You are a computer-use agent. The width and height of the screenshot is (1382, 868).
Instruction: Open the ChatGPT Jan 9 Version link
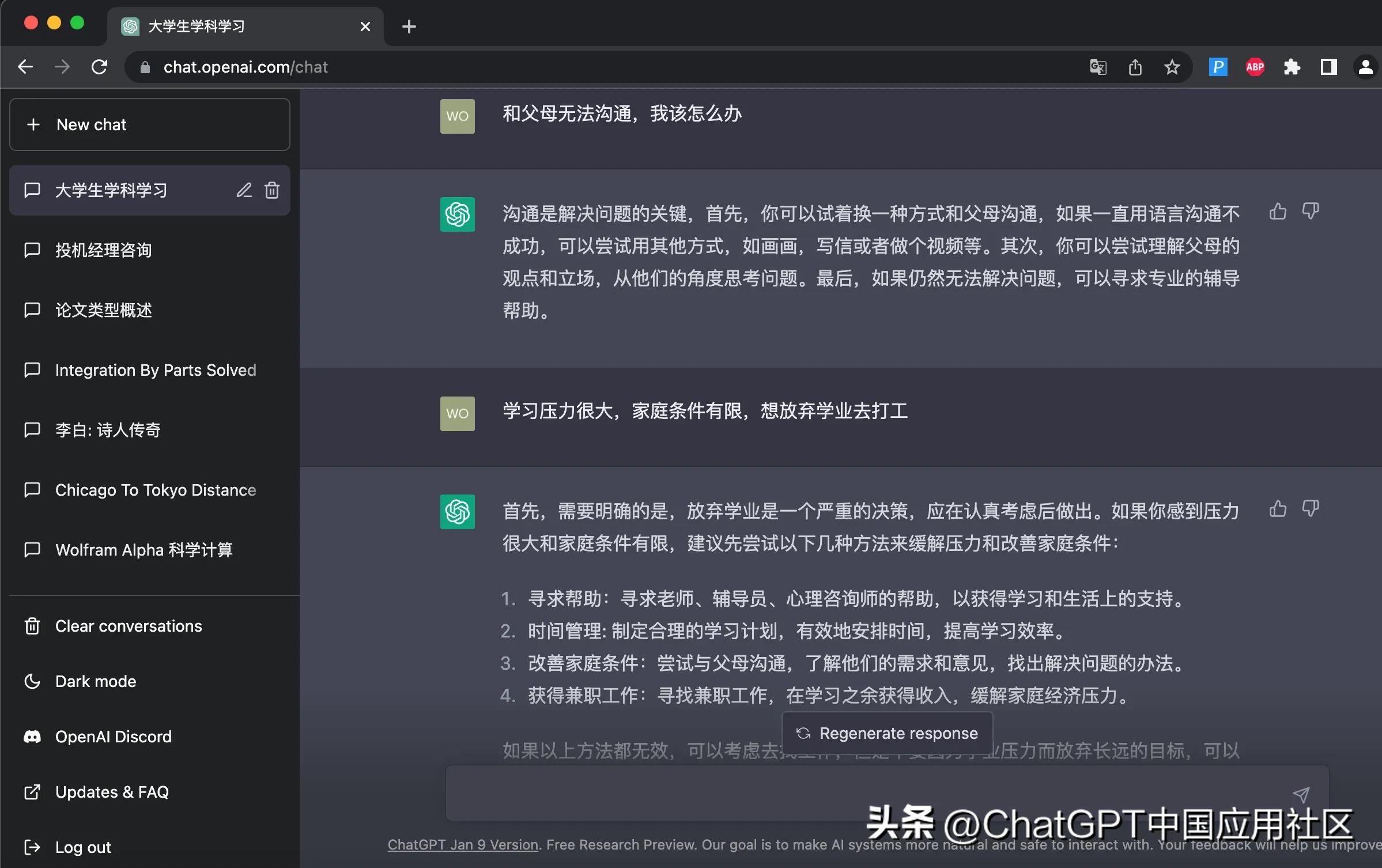(x=462, y=845)
